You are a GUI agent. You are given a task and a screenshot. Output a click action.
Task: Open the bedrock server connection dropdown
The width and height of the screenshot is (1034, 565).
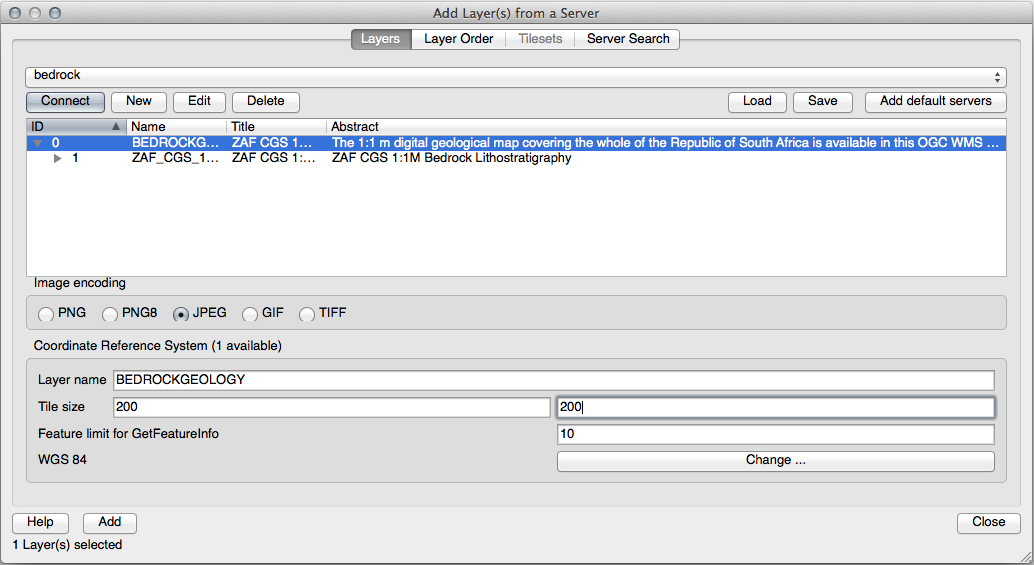(516, 76)
